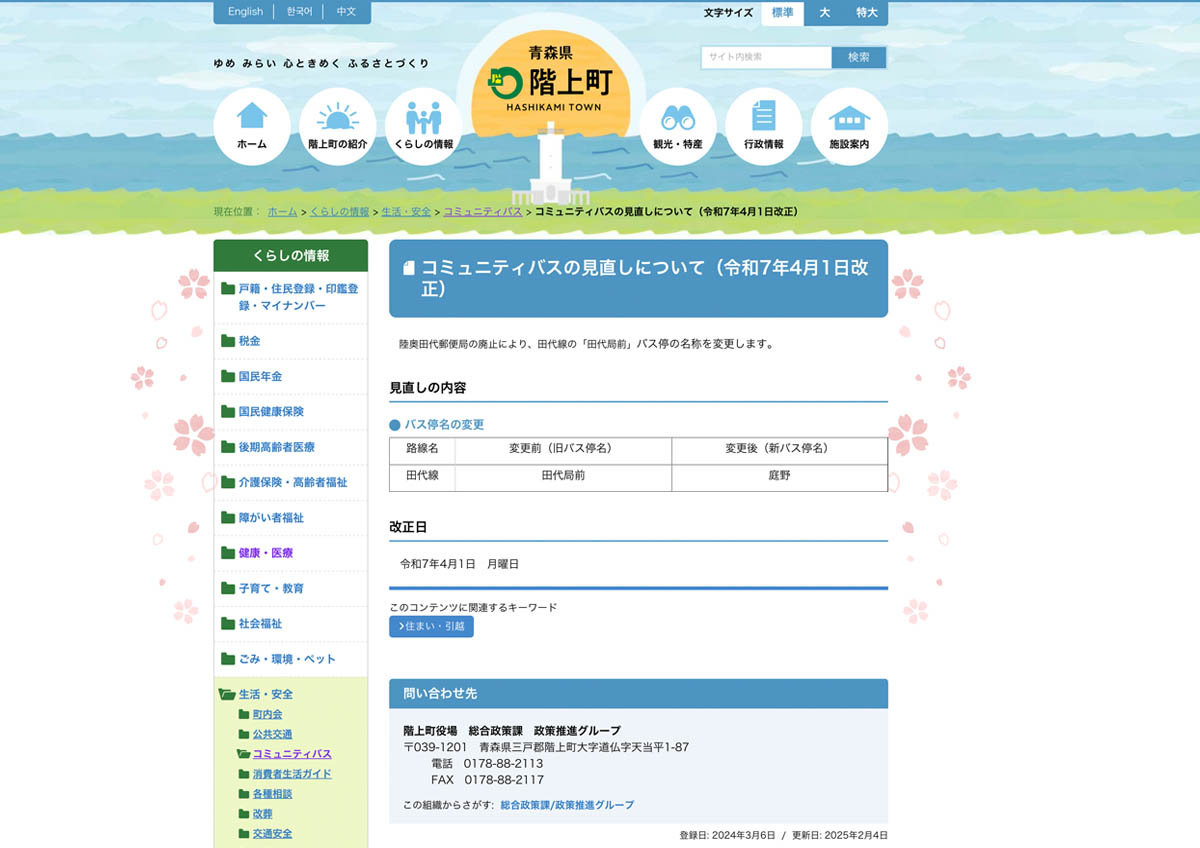Click the 田代局前 table cell
Screen dimensions: 1200x848
[563, 477]
